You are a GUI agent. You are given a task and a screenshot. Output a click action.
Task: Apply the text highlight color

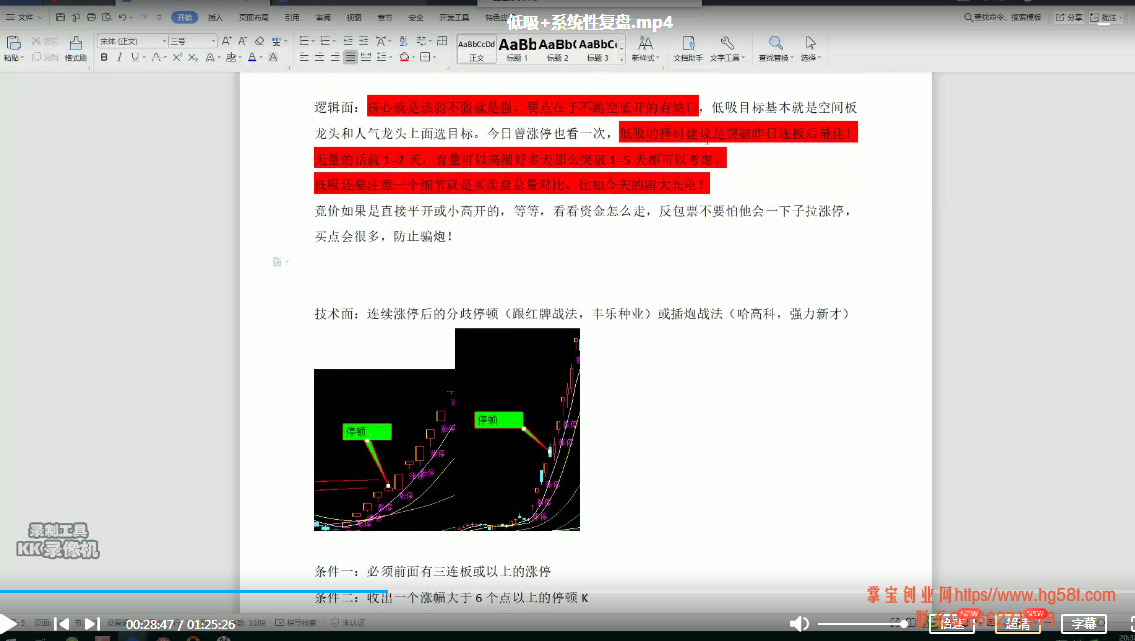[230, 57]
